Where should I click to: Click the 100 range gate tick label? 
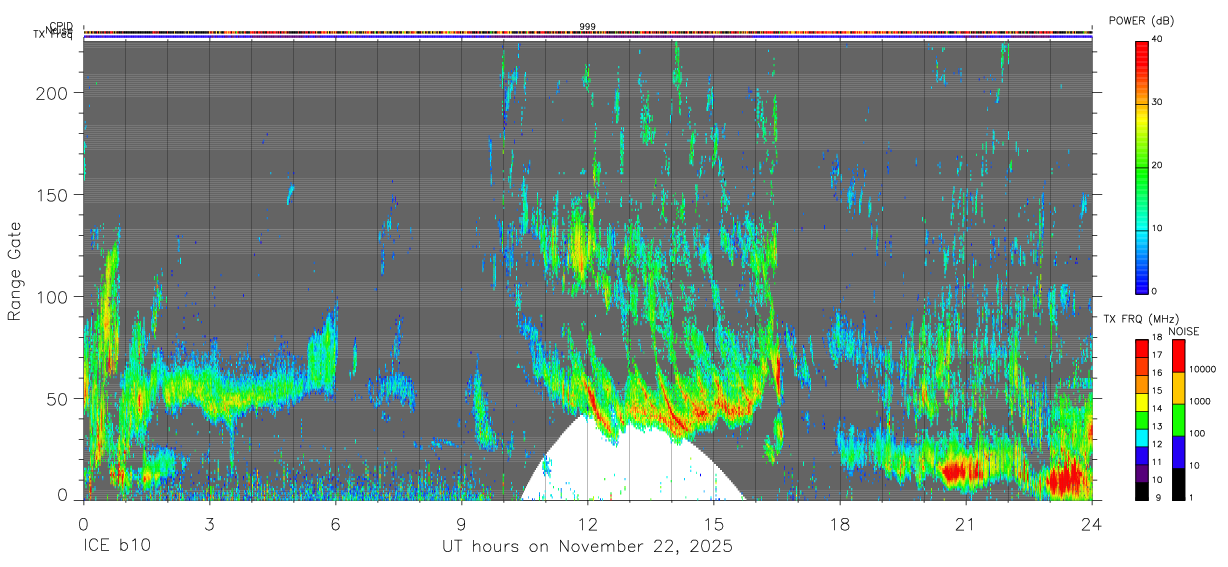[54, 297]
